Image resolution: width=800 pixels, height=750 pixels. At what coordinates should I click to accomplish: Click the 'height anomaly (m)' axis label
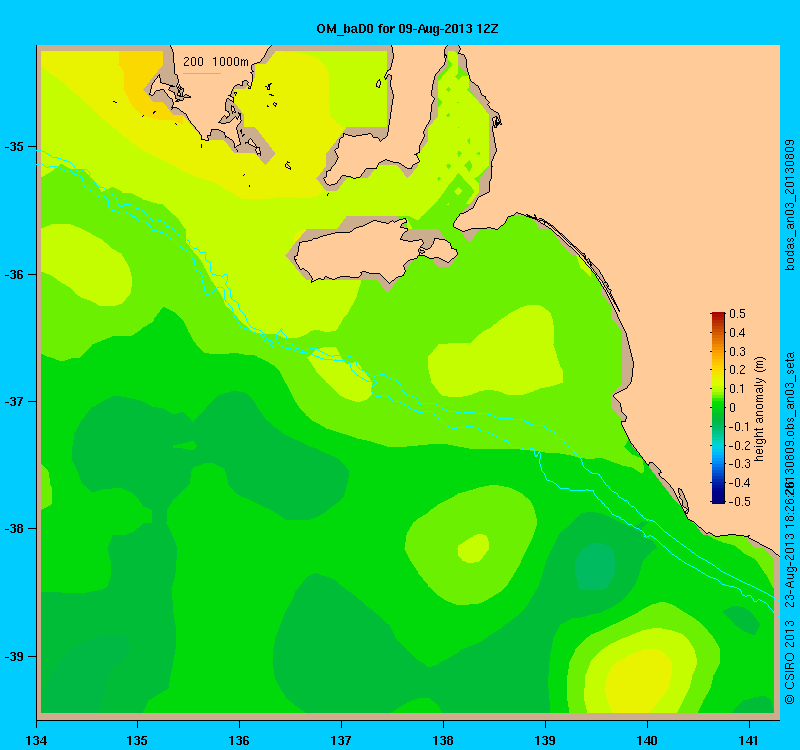760,409
